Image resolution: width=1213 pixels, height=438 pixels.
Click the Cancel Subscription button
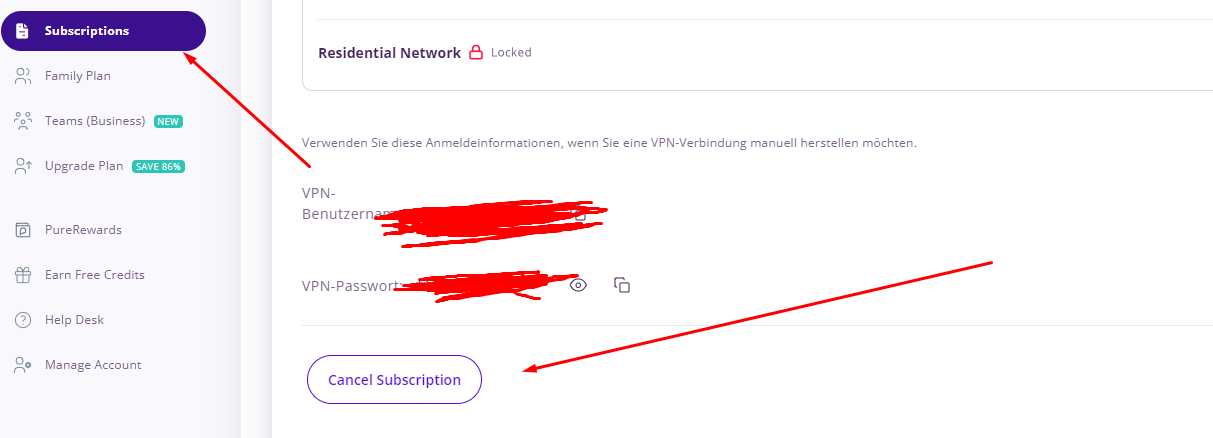(394, 380)
